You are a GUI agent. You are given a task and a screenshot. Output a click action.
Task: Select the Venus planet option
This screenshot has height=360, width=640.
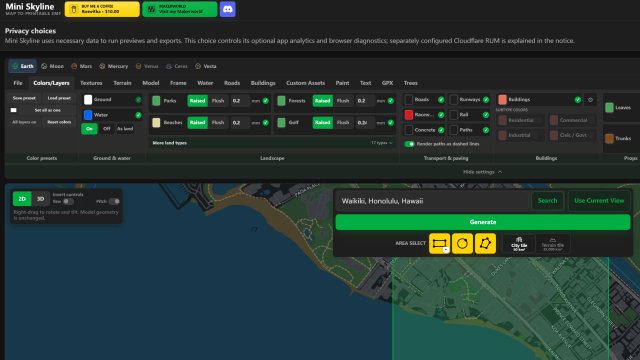click(x=147, y=66)
